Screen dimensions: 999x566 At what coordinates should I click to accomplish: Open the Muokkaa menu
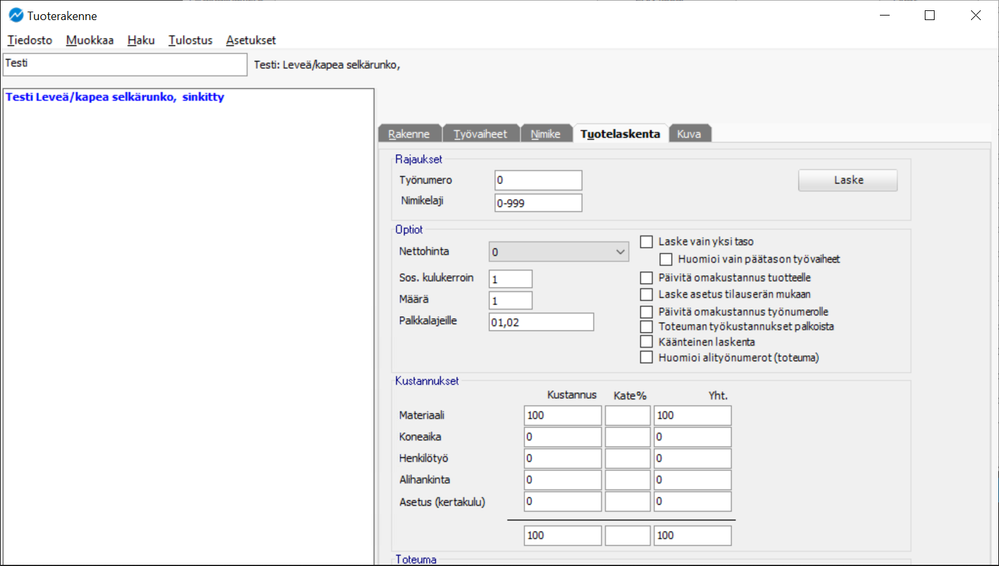(x=90, y=40)
